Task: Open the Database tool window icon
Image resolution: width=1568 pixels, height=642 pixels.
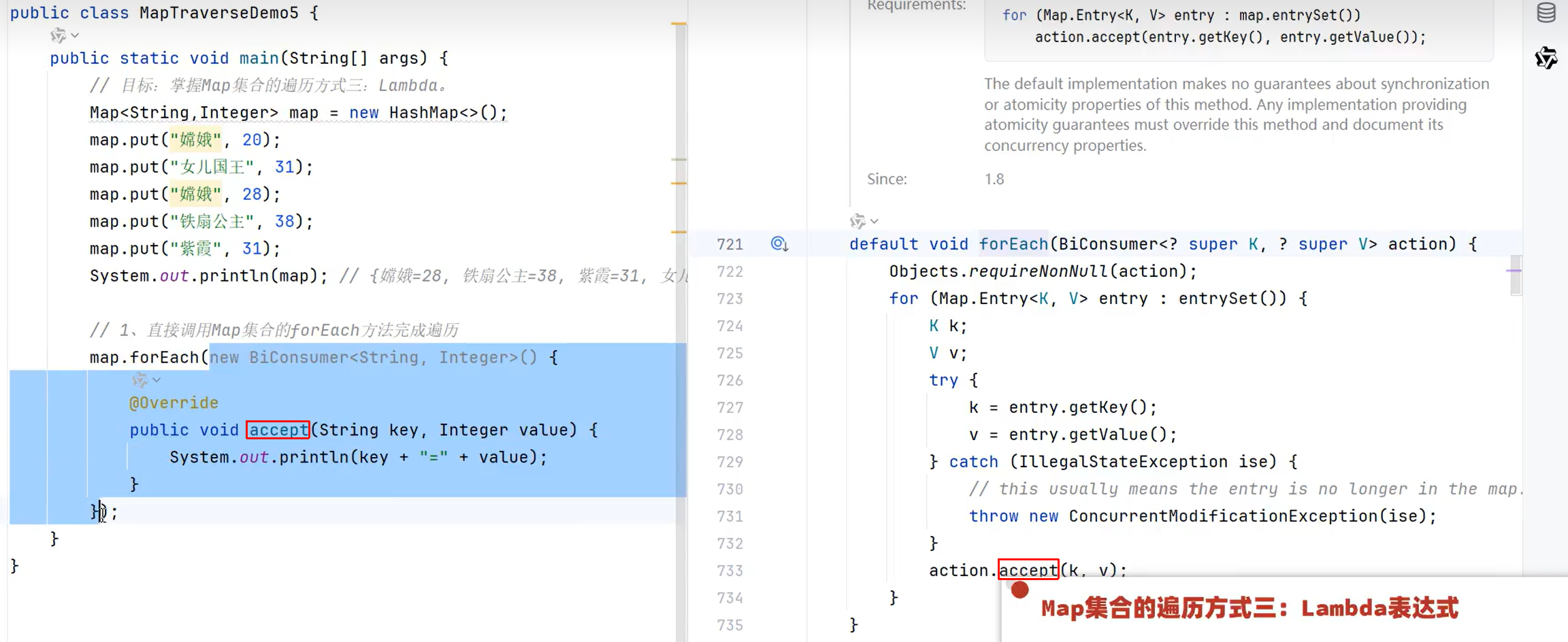Action: (1546, 13)
